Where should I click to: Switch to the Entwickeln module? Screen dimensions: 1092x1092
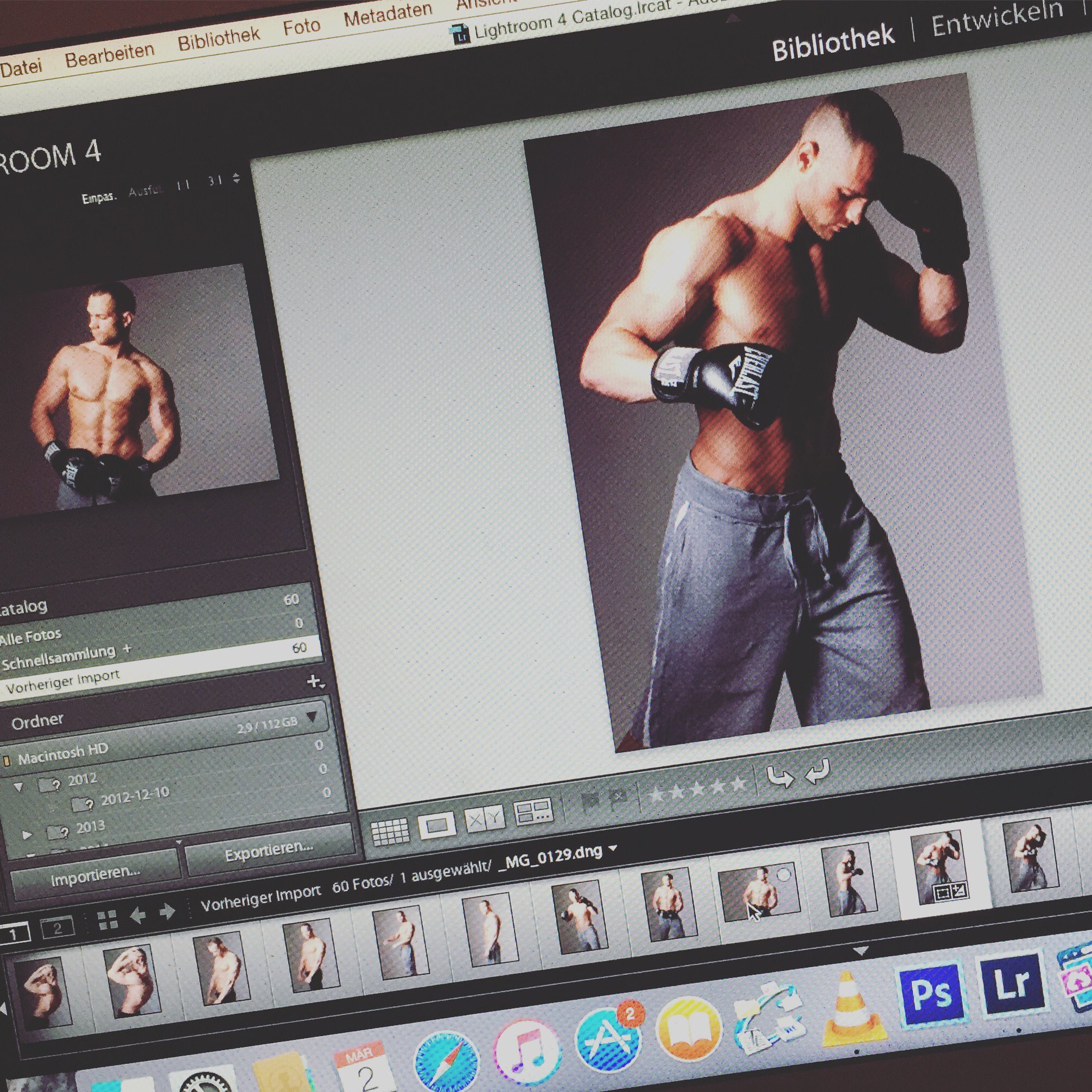click(997, 19)
